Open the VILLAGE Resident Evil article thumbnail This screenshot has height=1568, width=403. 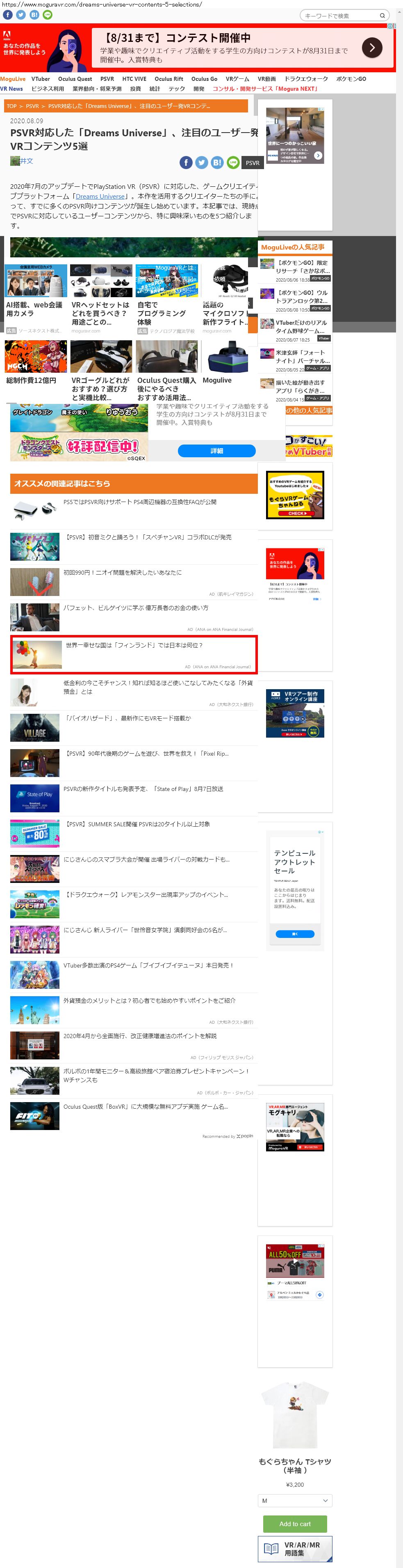pos(35,727)
